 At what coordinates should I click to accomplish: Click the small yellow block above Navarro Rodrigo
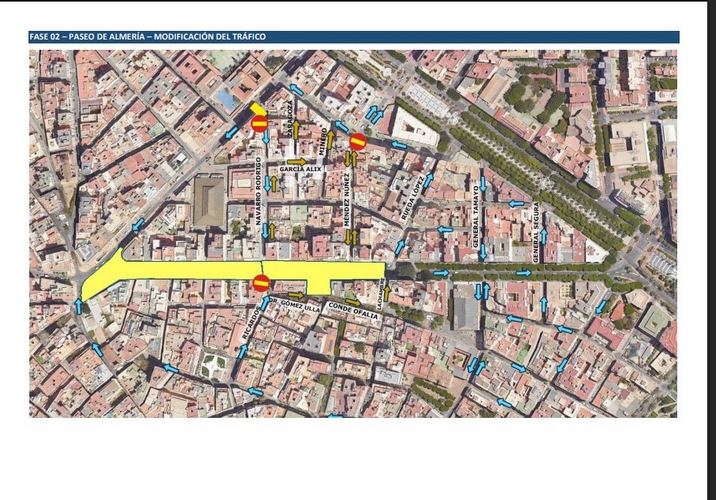point(257,108)
